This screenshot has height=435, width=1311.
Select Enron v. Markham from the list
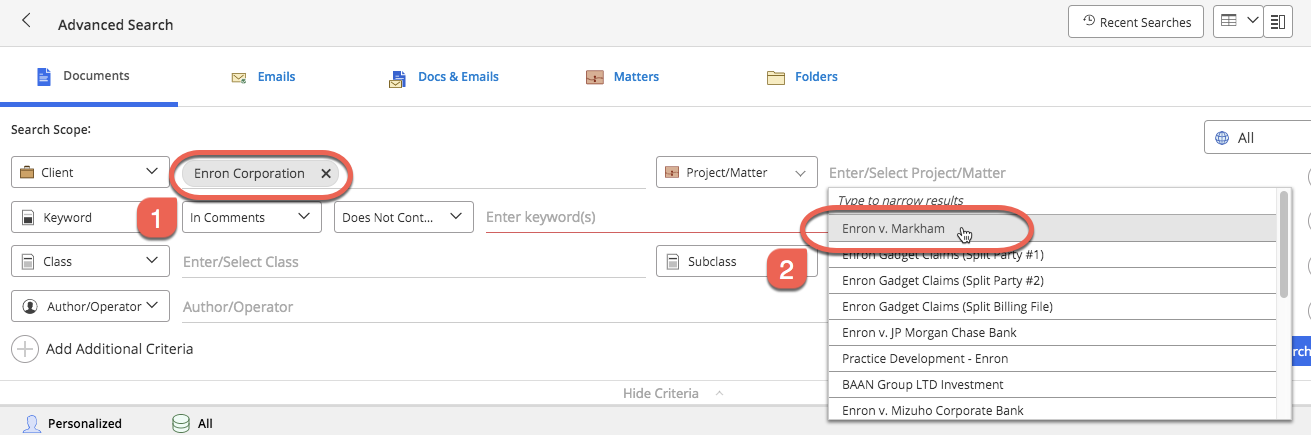tap(893, 229)
